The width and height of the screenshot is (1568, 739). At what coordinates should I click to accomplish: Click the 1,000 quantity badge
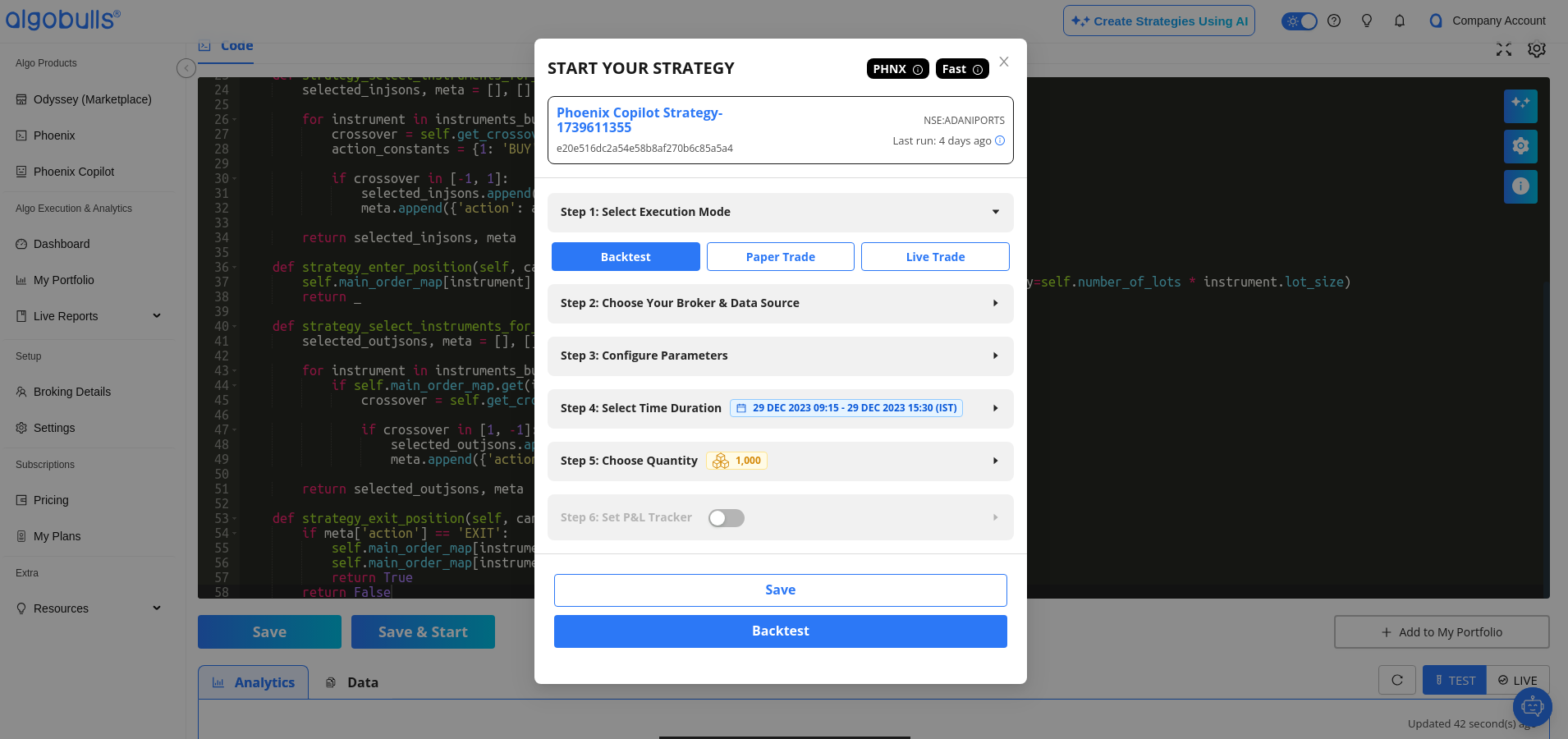pyautogui.click(x=736, y=461)
